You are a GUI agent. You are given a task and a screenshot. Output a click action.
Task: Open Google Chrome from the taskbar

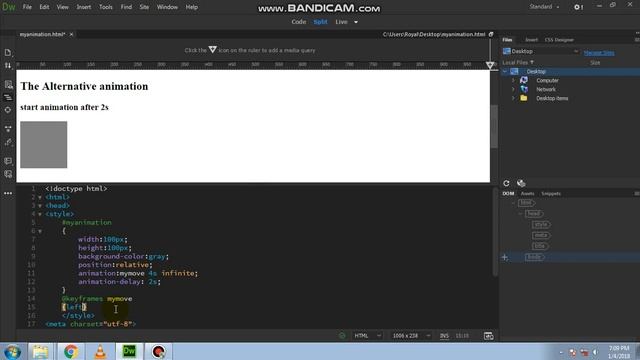[71, 351]
